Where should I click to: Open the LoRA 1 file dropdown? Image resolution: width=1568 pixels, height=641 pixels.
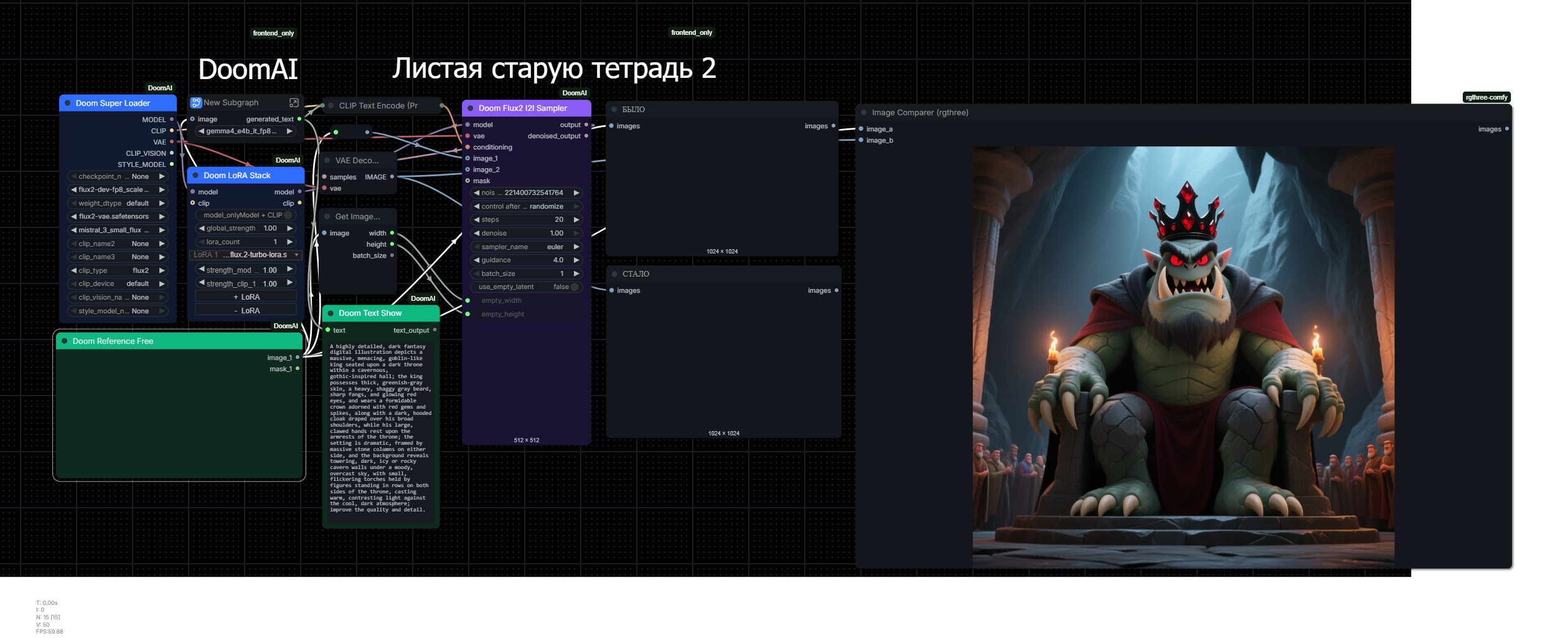click(246, 255)
